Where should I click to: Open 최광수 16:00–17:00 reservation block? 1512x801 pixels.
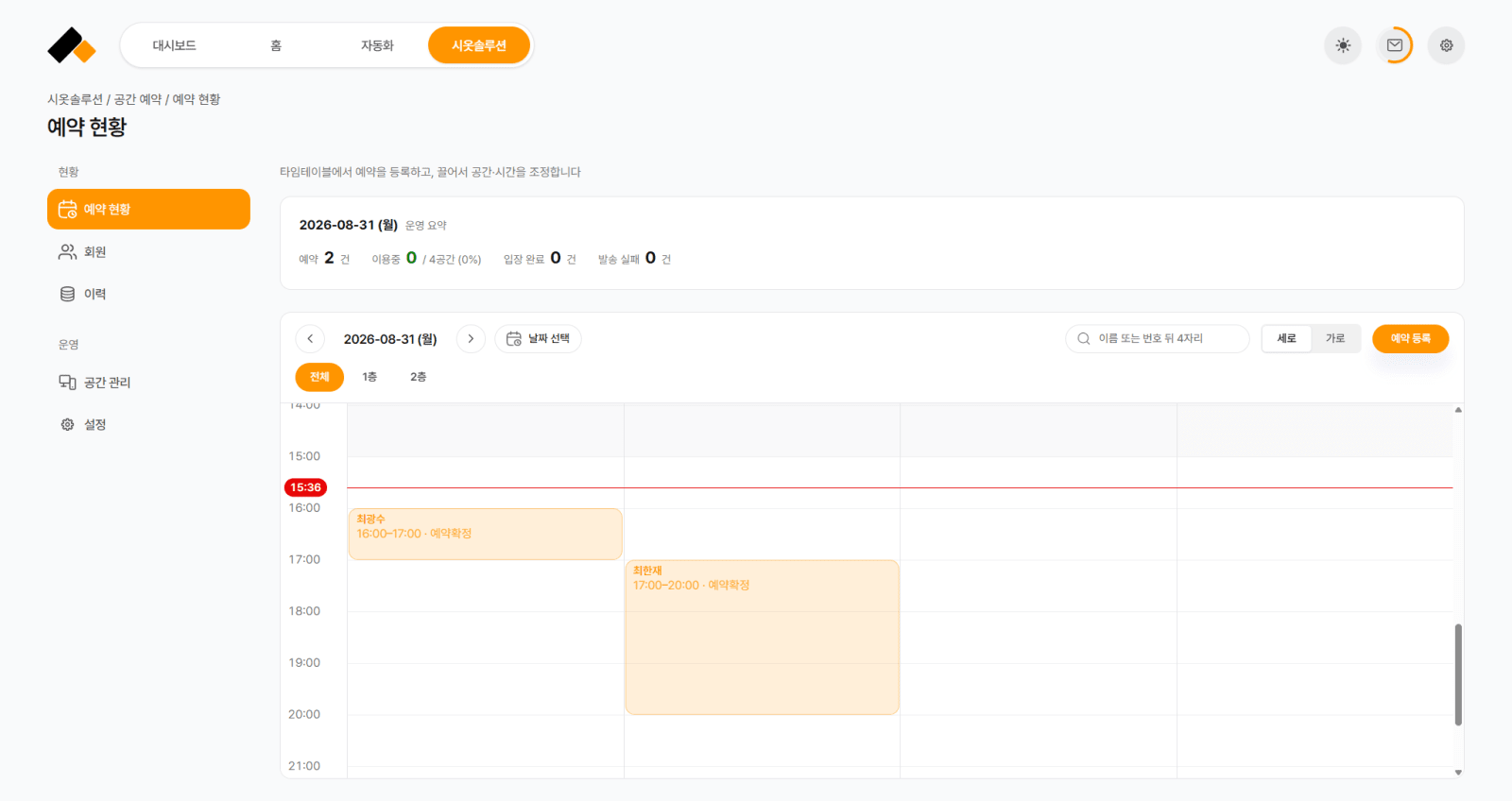(486, 534)
